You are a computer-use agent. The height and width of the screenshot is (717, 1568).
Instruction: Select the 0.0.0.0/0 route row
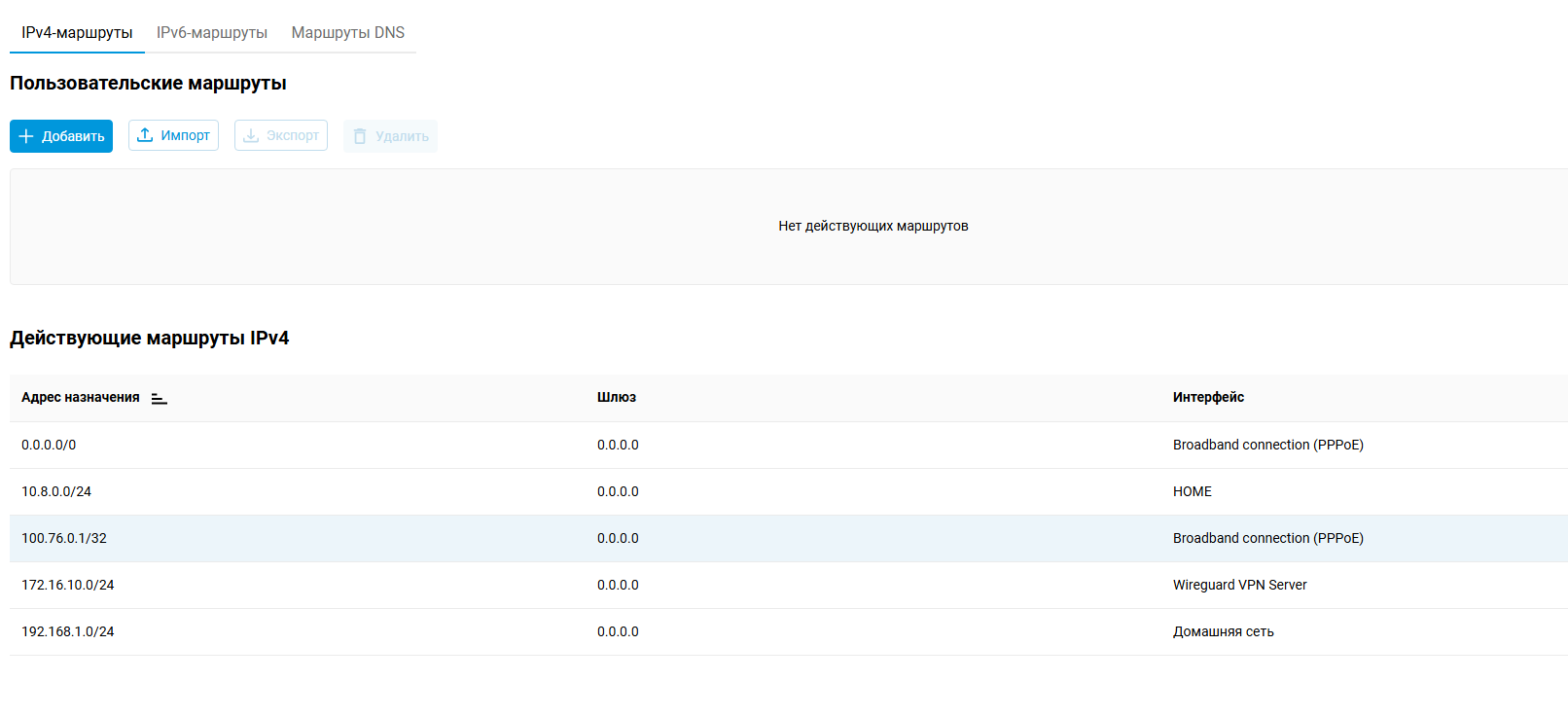coord(49,445)
